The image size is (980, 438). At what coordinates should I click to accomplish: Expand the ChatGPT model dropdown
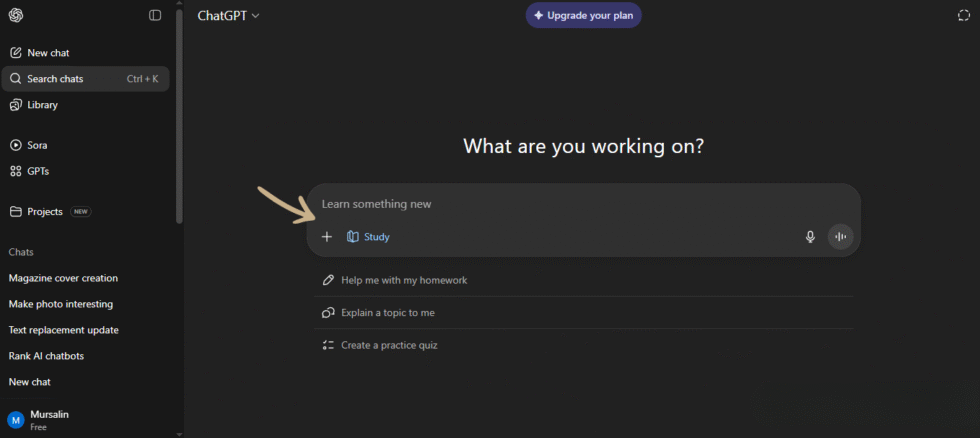[229, 15]
